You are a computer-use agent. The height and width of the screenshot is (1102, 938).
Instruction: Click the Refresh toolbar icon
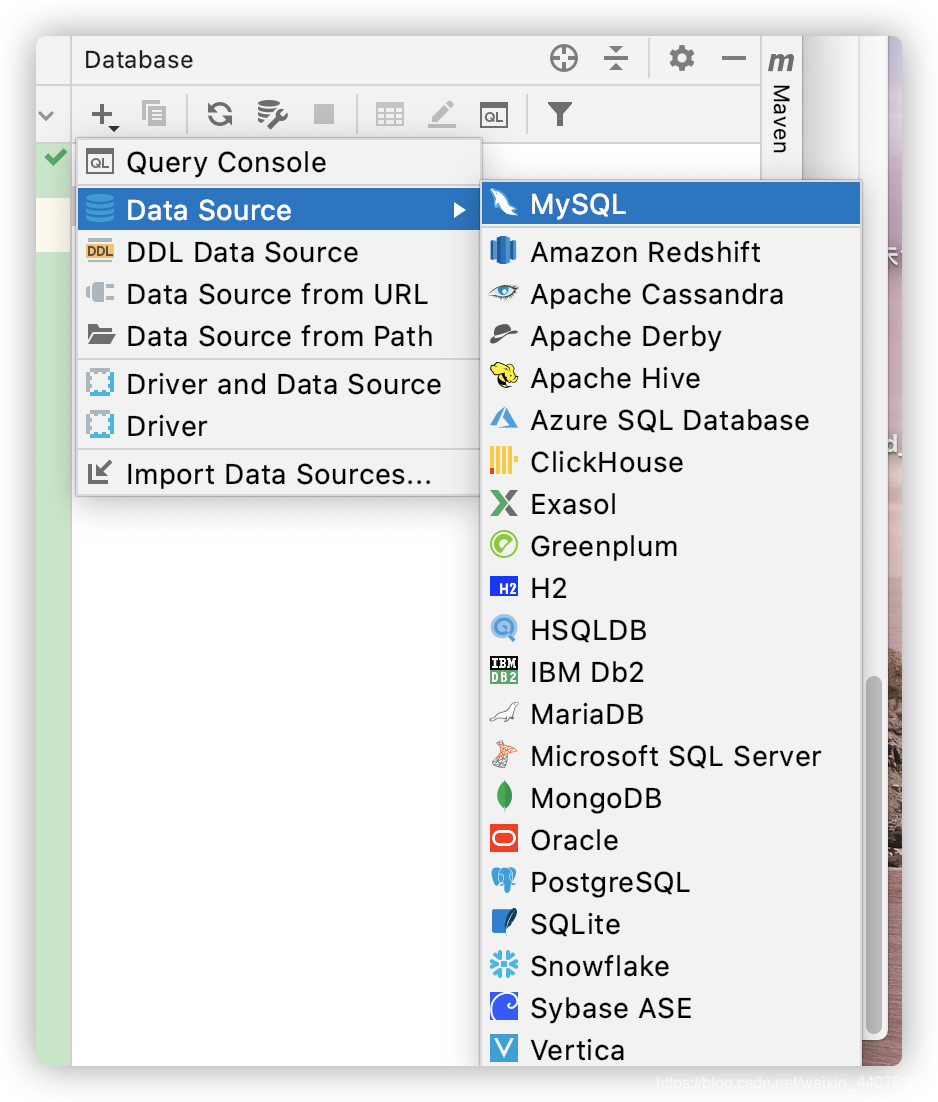220,114
